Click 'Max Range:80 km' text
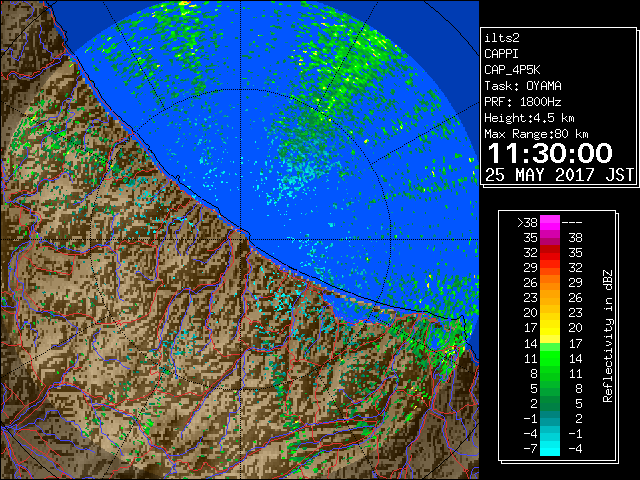640x480 pixels. tap(536, 134)
